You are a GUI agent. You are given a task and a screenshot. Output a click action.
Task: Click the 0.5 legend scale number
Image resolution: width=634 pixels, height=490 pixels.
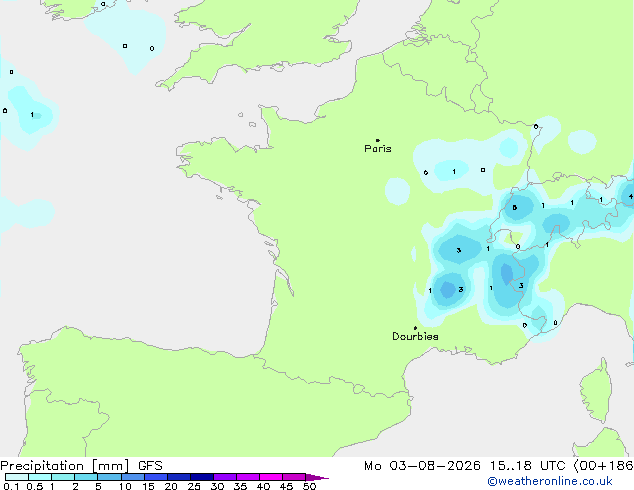34,486
